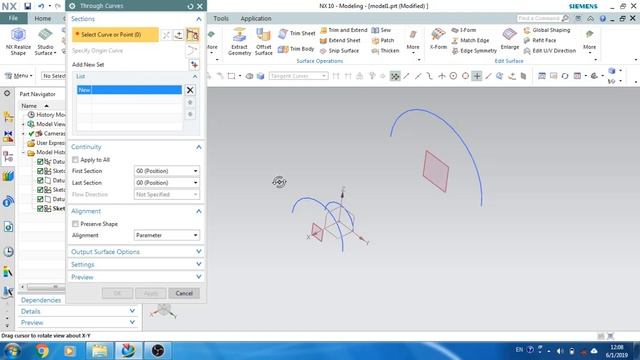This screenshot has height=360, width=640.
Task: Open More in Surface Operations
Action: pyautogui.click(x=413, y=42)
